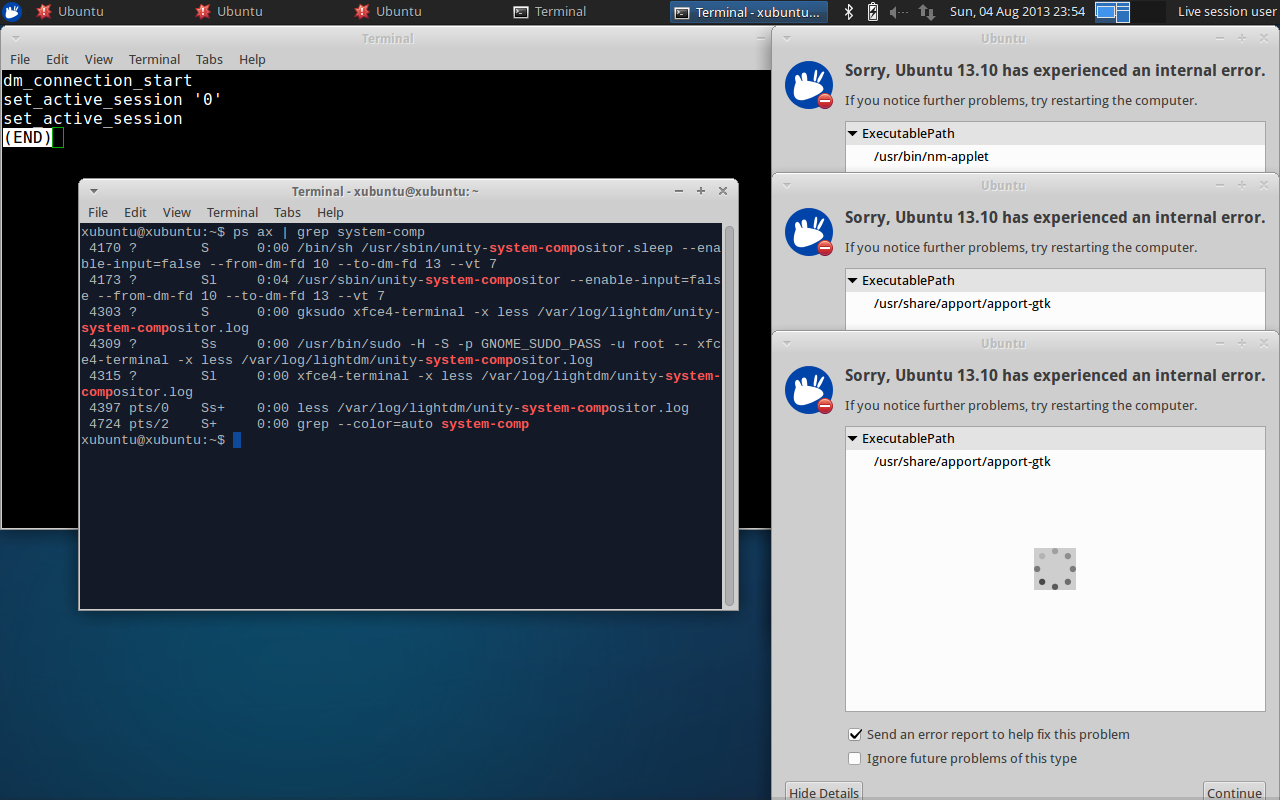Screen dimensions: 1280x800
Task: Click the Bluetooth tray icon
Action: click(x=849, y=12)
